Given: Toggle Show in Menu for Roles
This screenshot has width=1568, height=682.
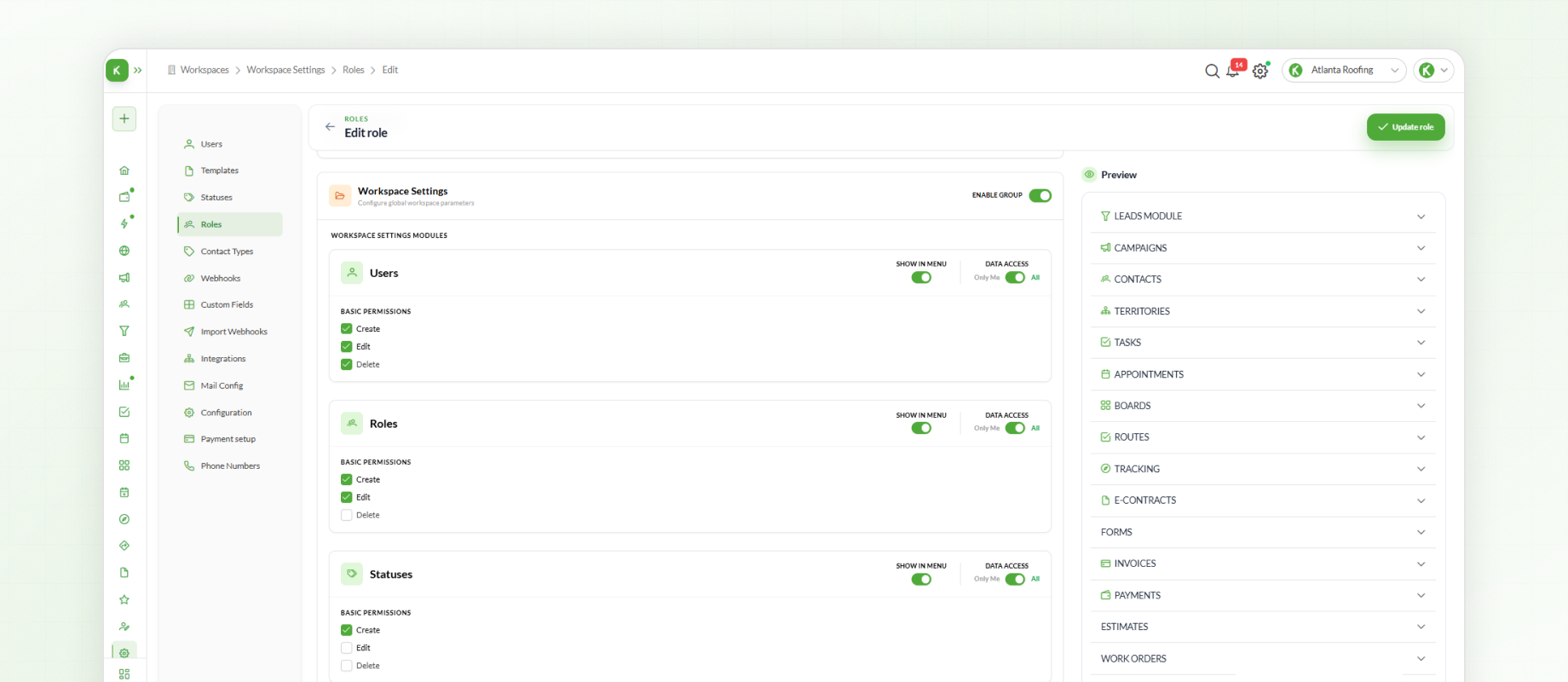Looking at the screenshot, I should [921, 428].
